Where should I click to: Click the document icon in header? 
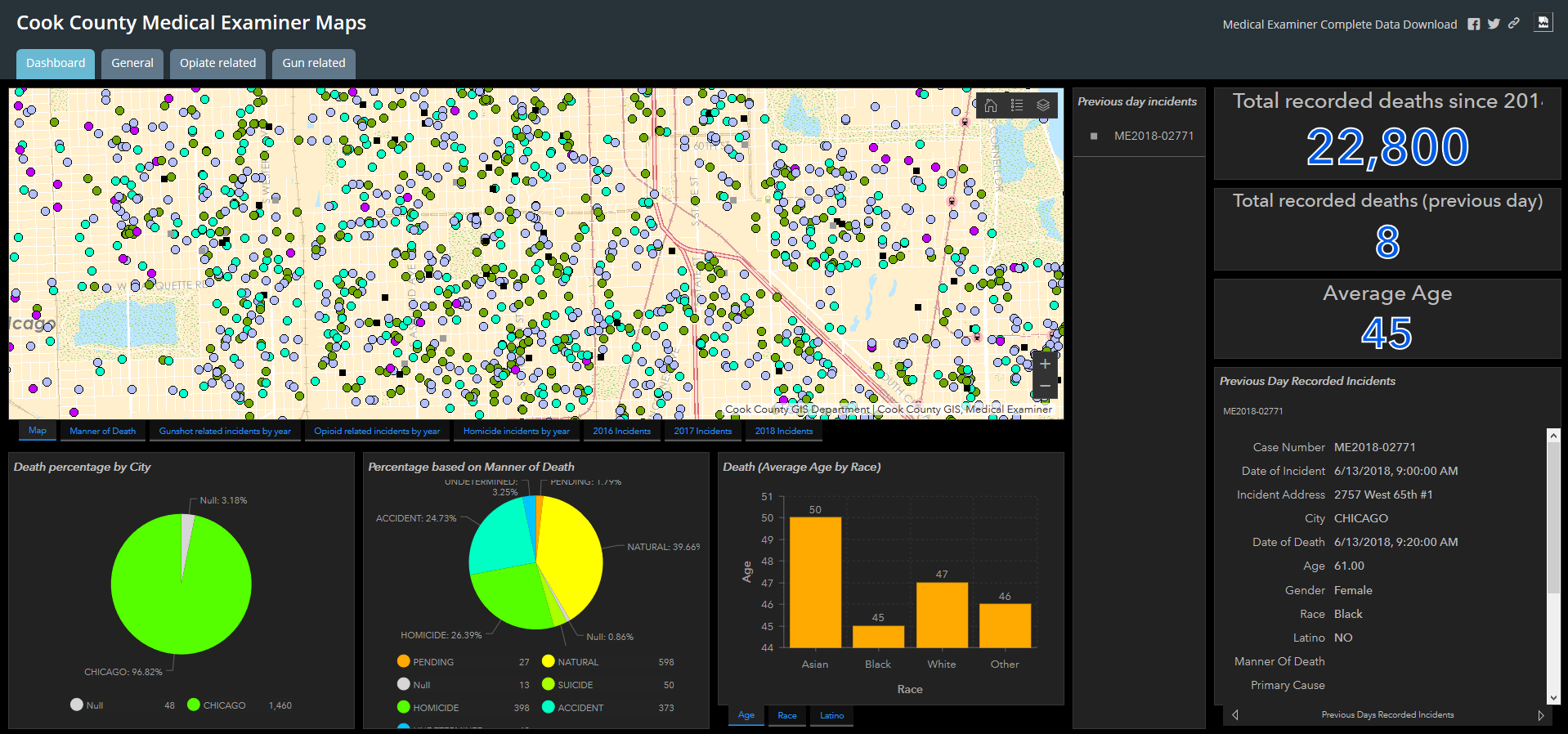tap(1543, 23)
